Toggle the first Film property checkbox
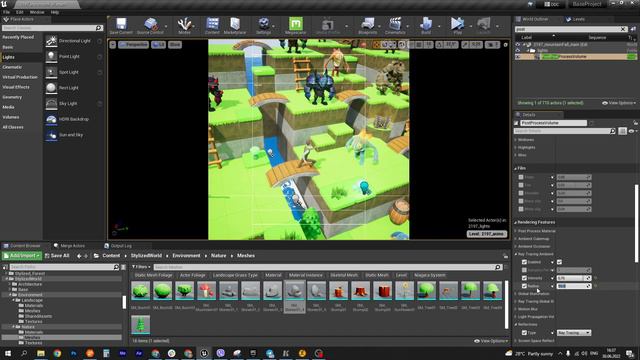 coord(521,177)
